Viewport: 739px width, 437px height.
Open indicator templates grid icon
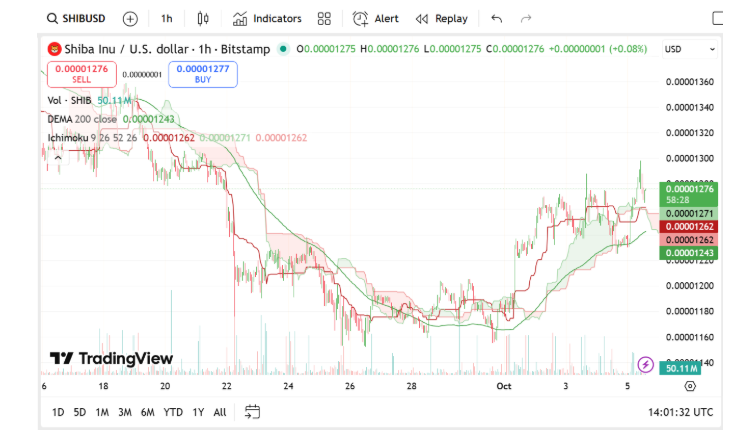(324, 18)
